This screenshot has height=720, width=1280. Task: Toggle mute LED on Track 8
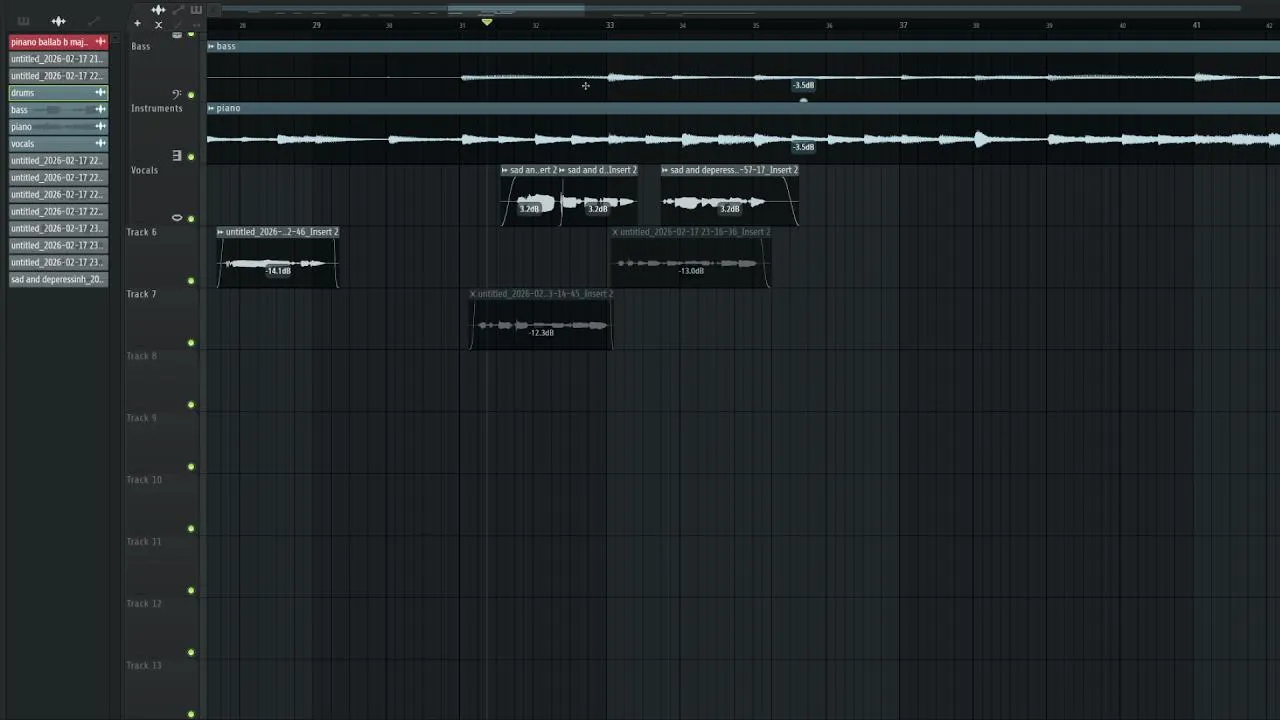(x=191, y=405)
